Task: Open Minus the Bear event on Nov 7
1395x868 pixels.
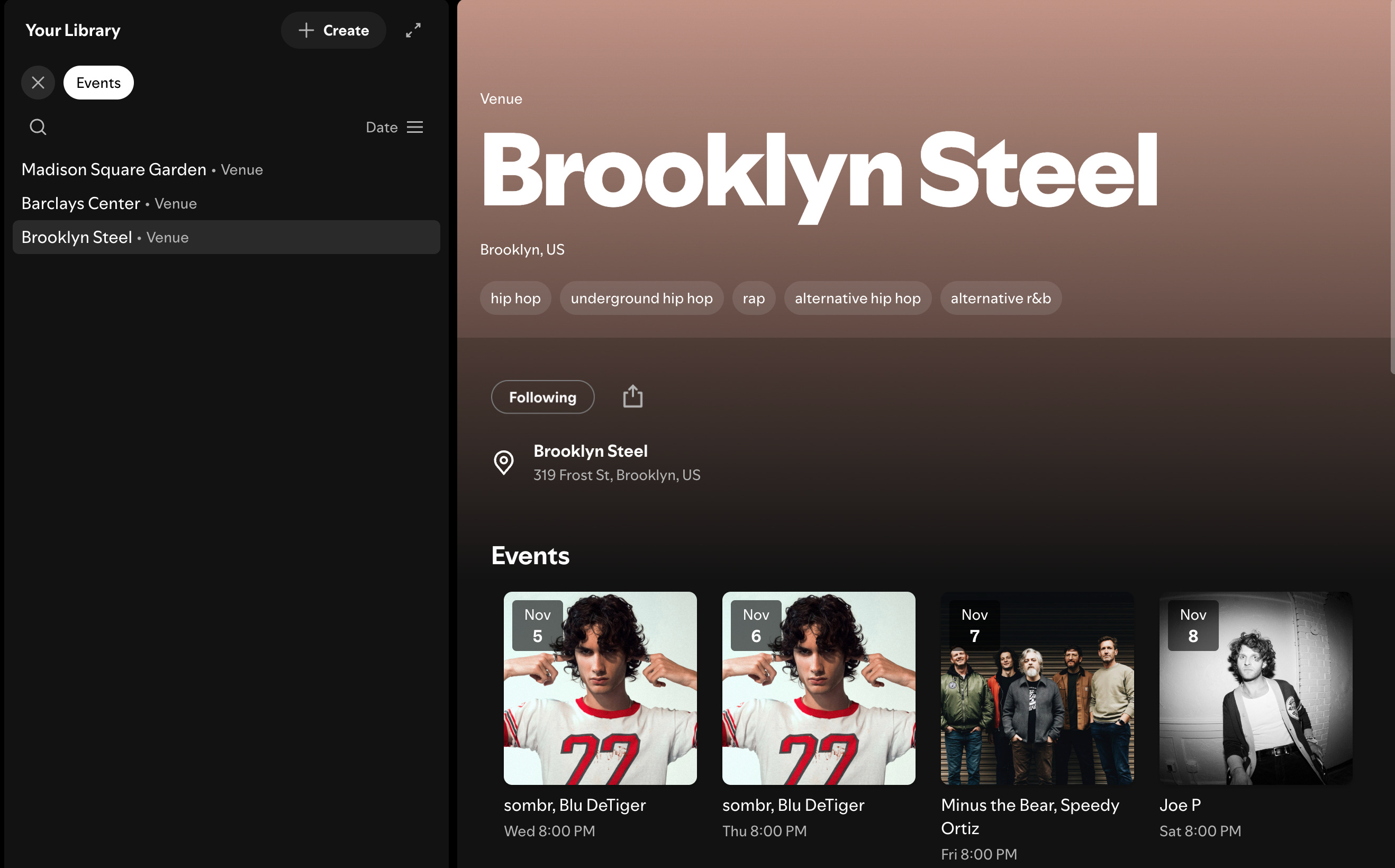Action: pos(1036,689)
